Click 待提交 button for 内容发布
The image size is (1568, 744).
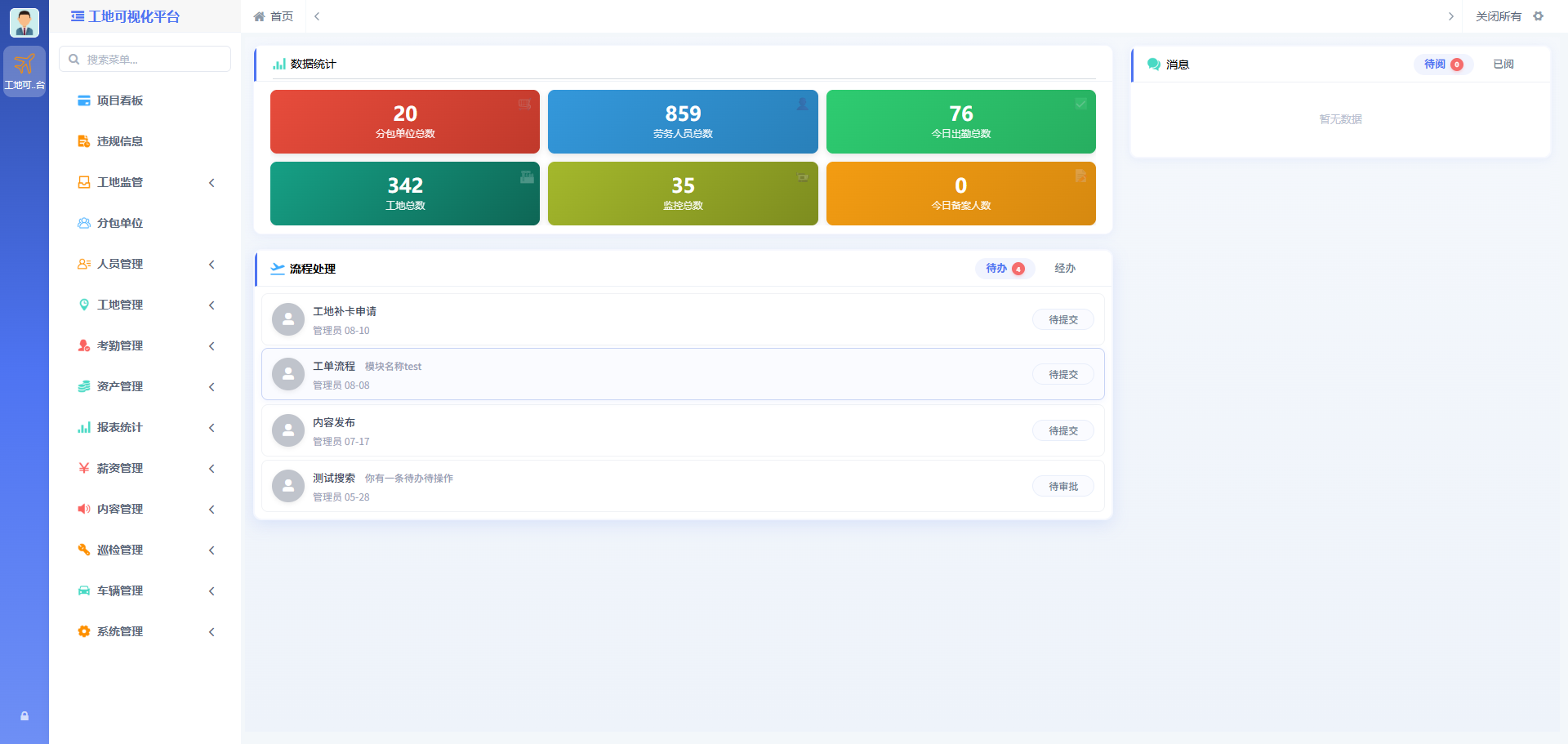click(1063, 430)
